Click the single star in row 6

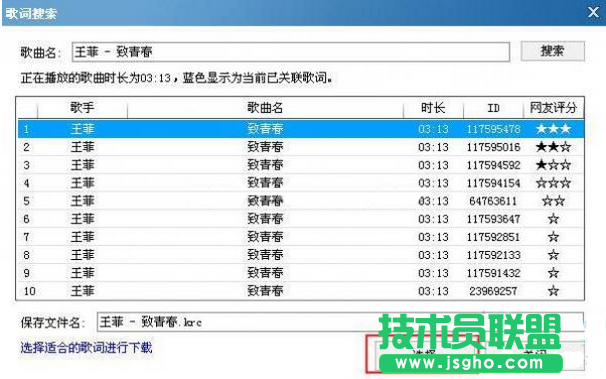click(553, 219)
